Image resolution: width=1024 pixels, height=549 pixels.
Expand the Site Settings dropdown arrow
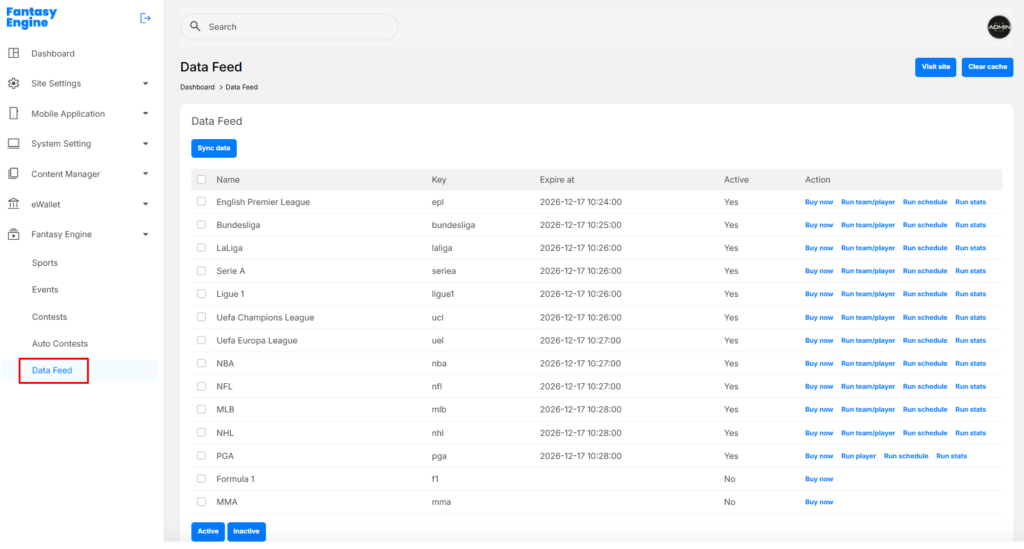(x=145, y=84)
